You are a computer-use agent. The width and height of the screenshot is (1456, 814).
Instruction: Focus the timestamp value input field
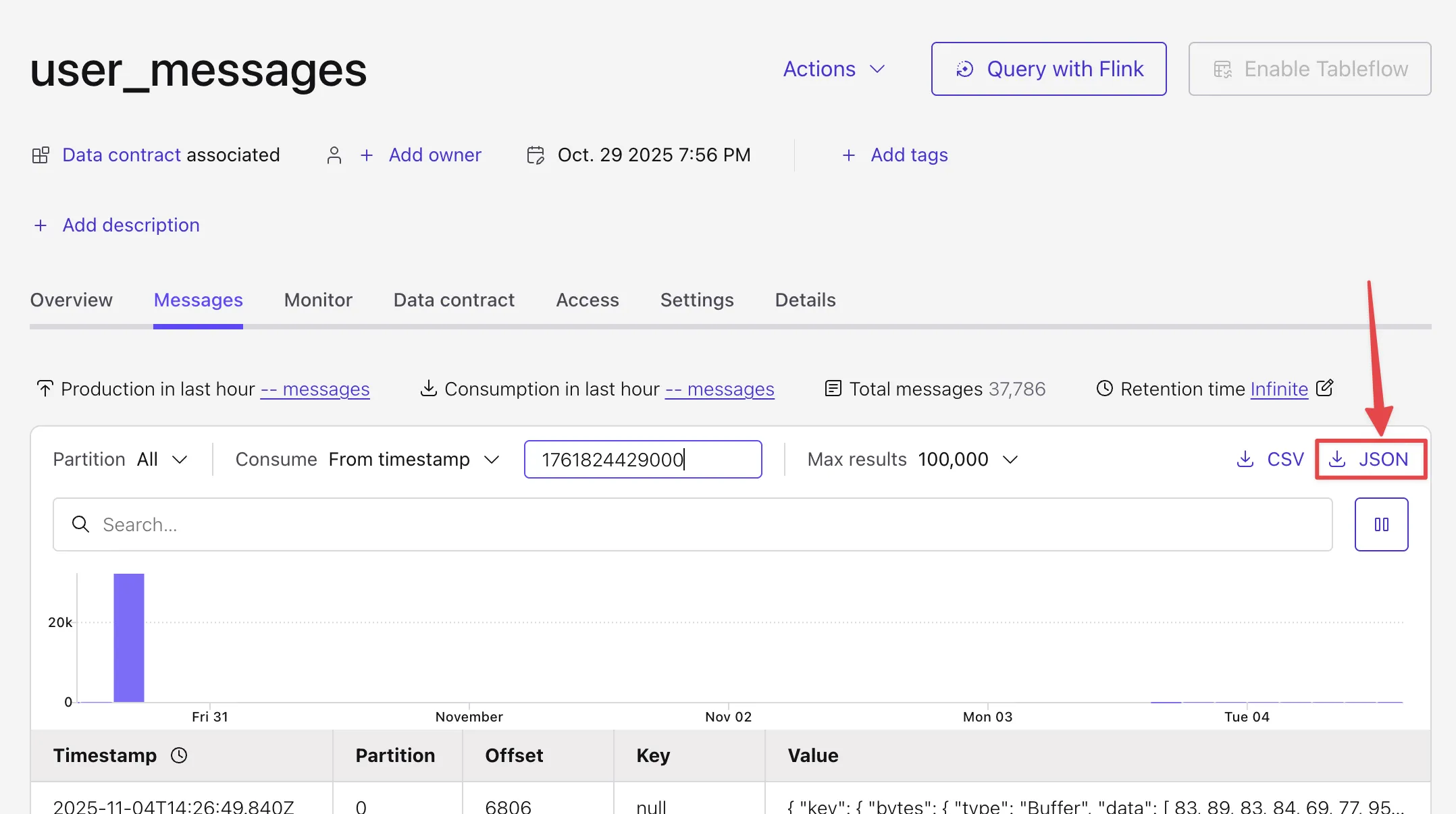[x=643, y=460]
